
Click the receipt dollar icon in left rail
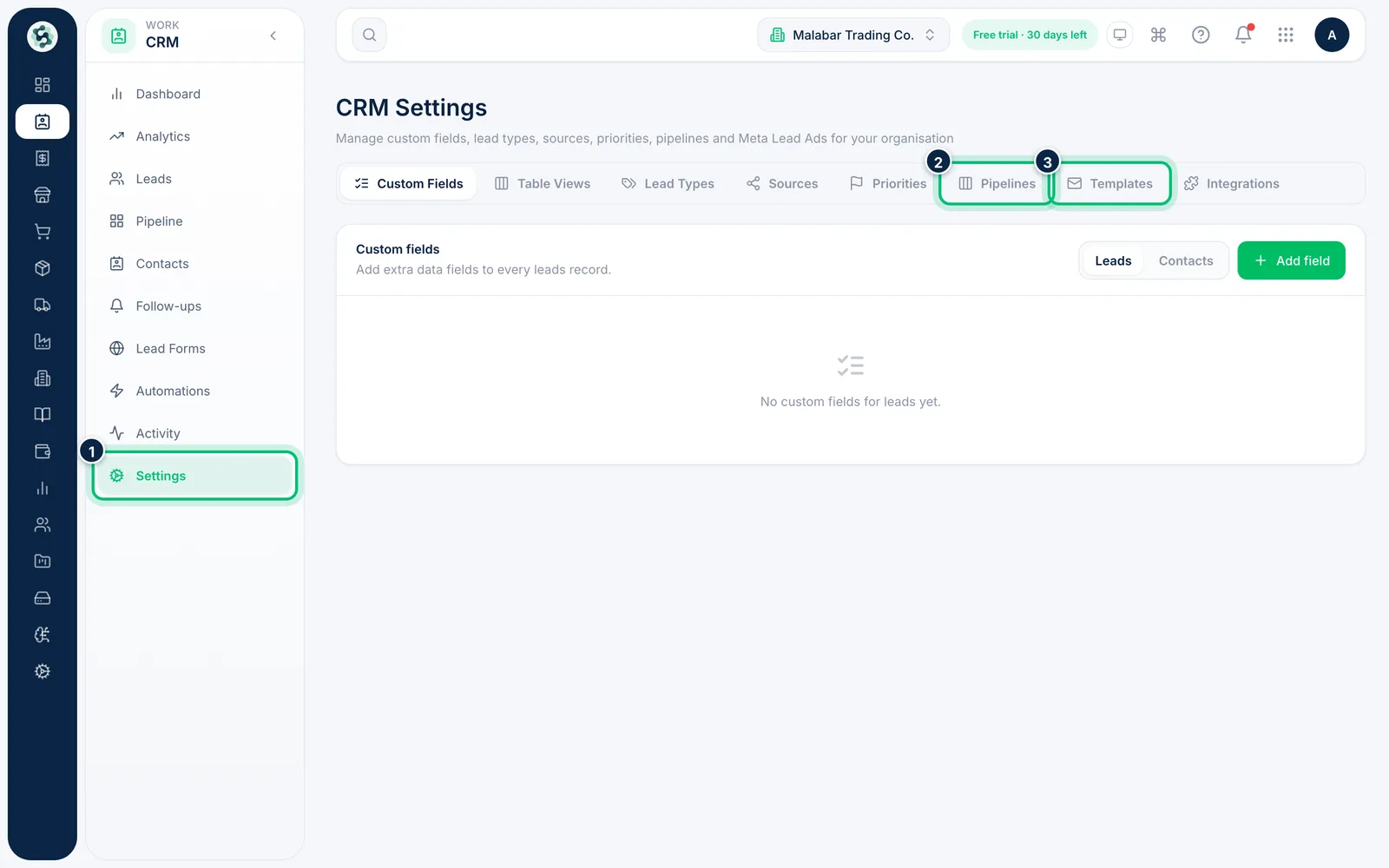pyautogui.click(x=42, y=158)
